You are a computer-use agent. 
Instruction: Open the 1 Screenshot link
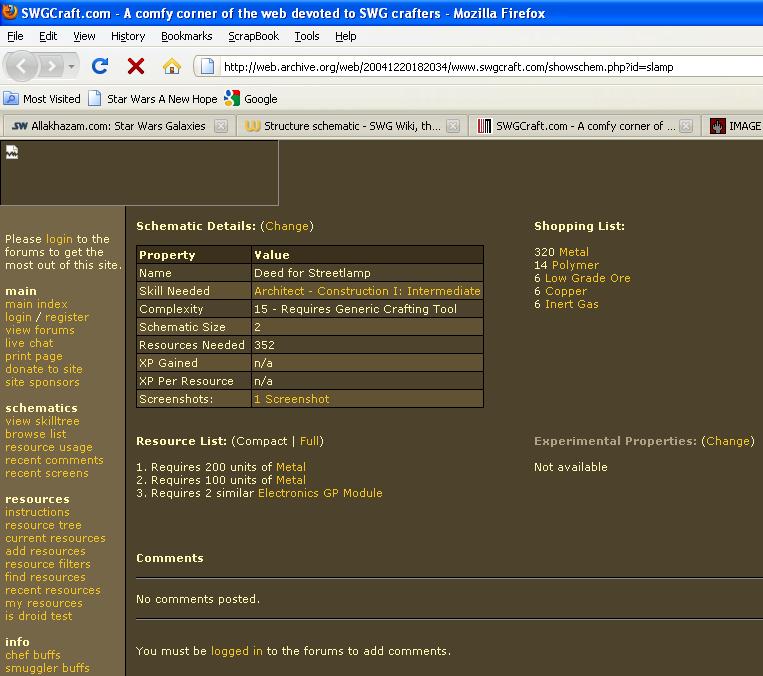click(x=291, y=399)
